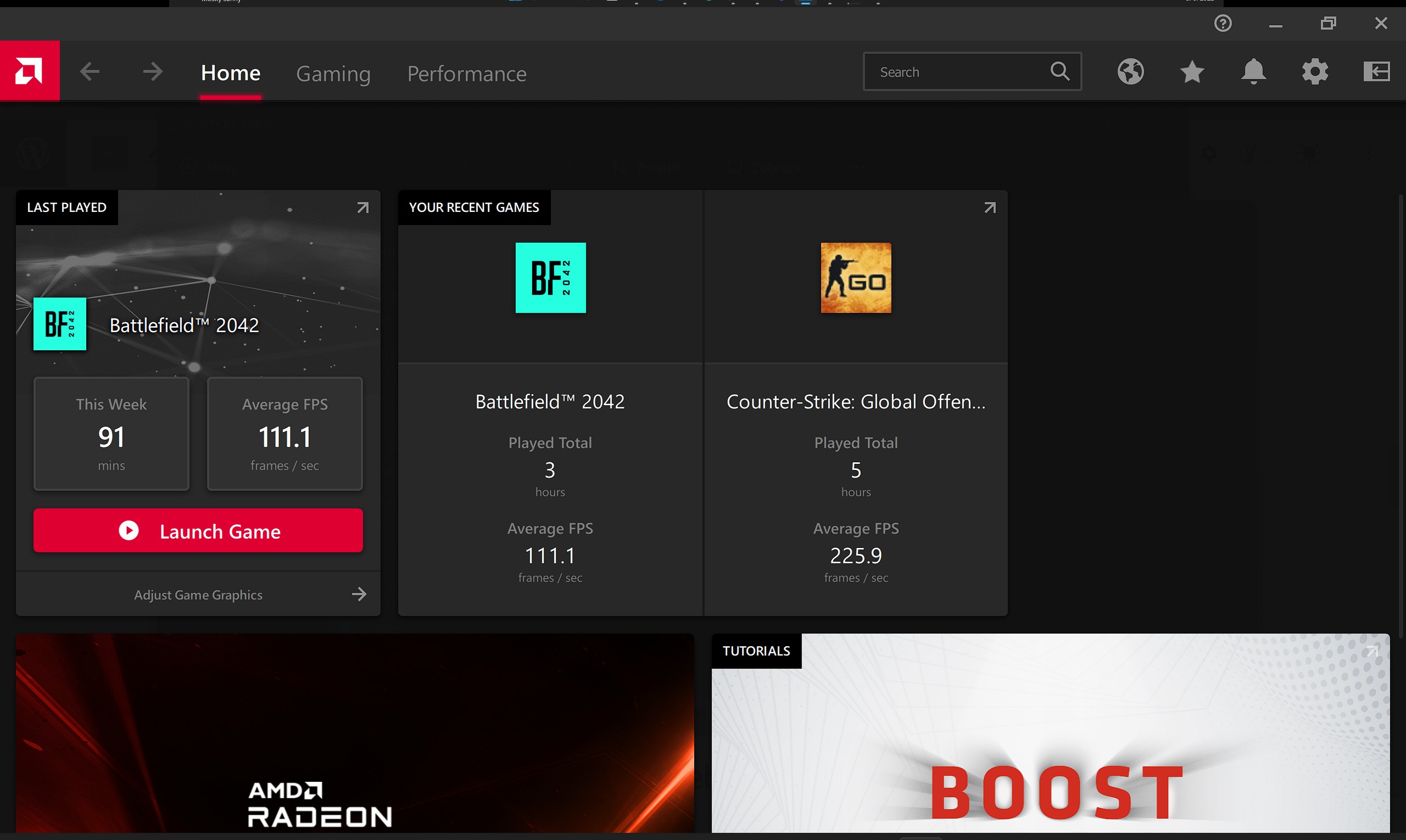Open notifications bell icon
The height and width of the screenshot is (840, 1406).
coord(1253,72)
